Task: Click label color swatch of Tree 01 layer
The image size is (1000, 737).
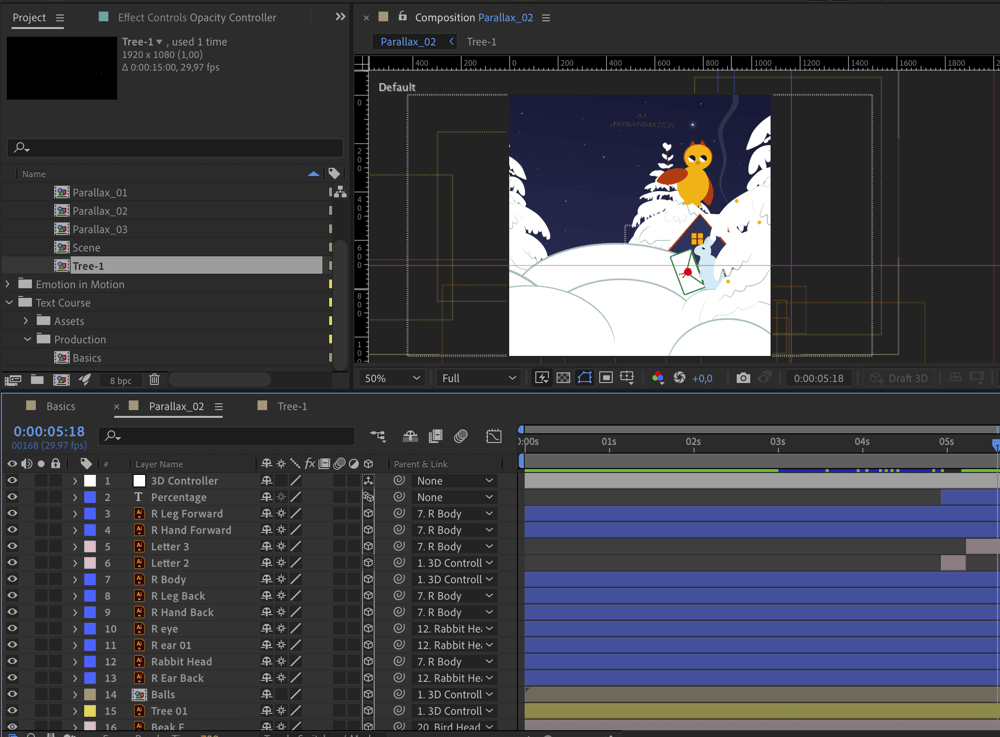Action: pyautogui.click(x=90, y=711)
